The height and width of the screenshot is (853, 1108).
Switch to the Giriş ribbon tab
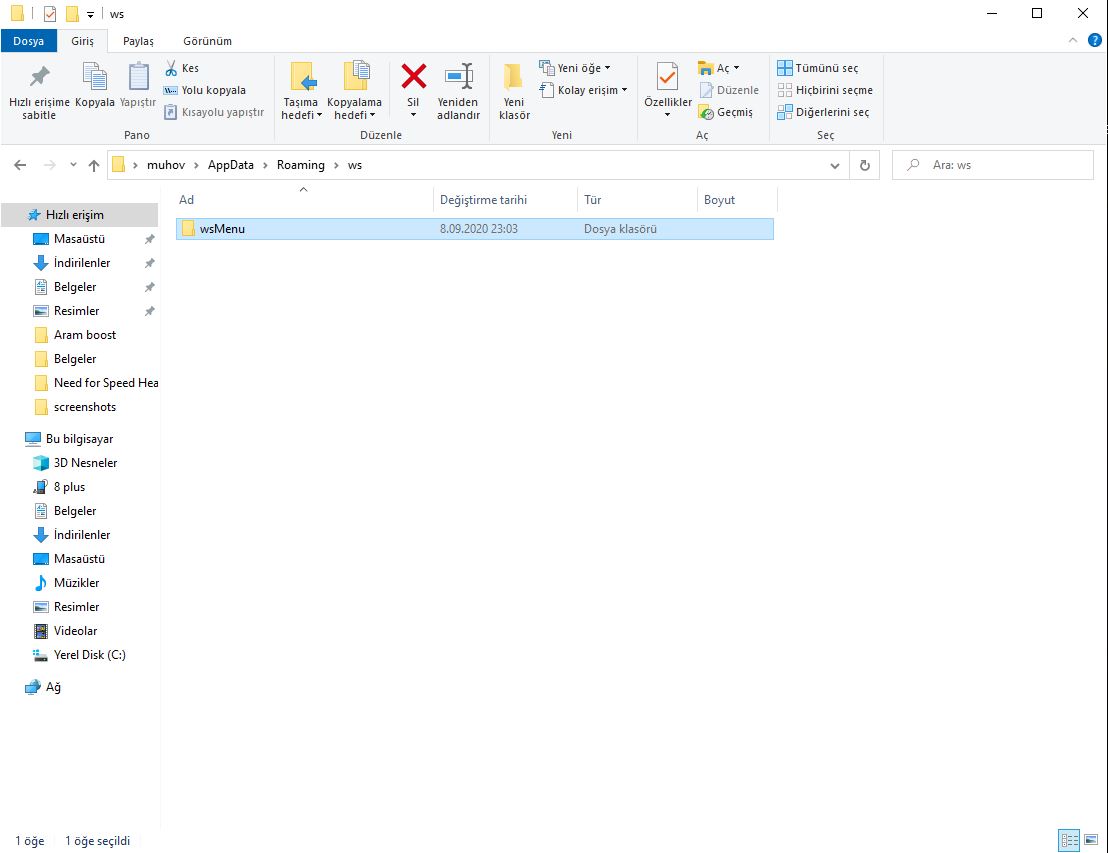[x=82, y=41]
